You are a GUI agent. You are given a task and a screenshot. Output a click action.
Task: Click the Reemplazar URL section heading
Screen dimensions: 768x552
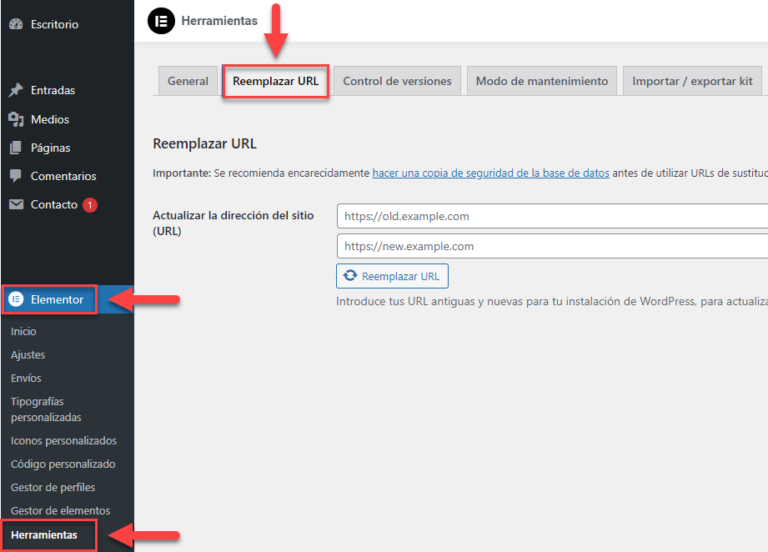click(x=205, y=144)
